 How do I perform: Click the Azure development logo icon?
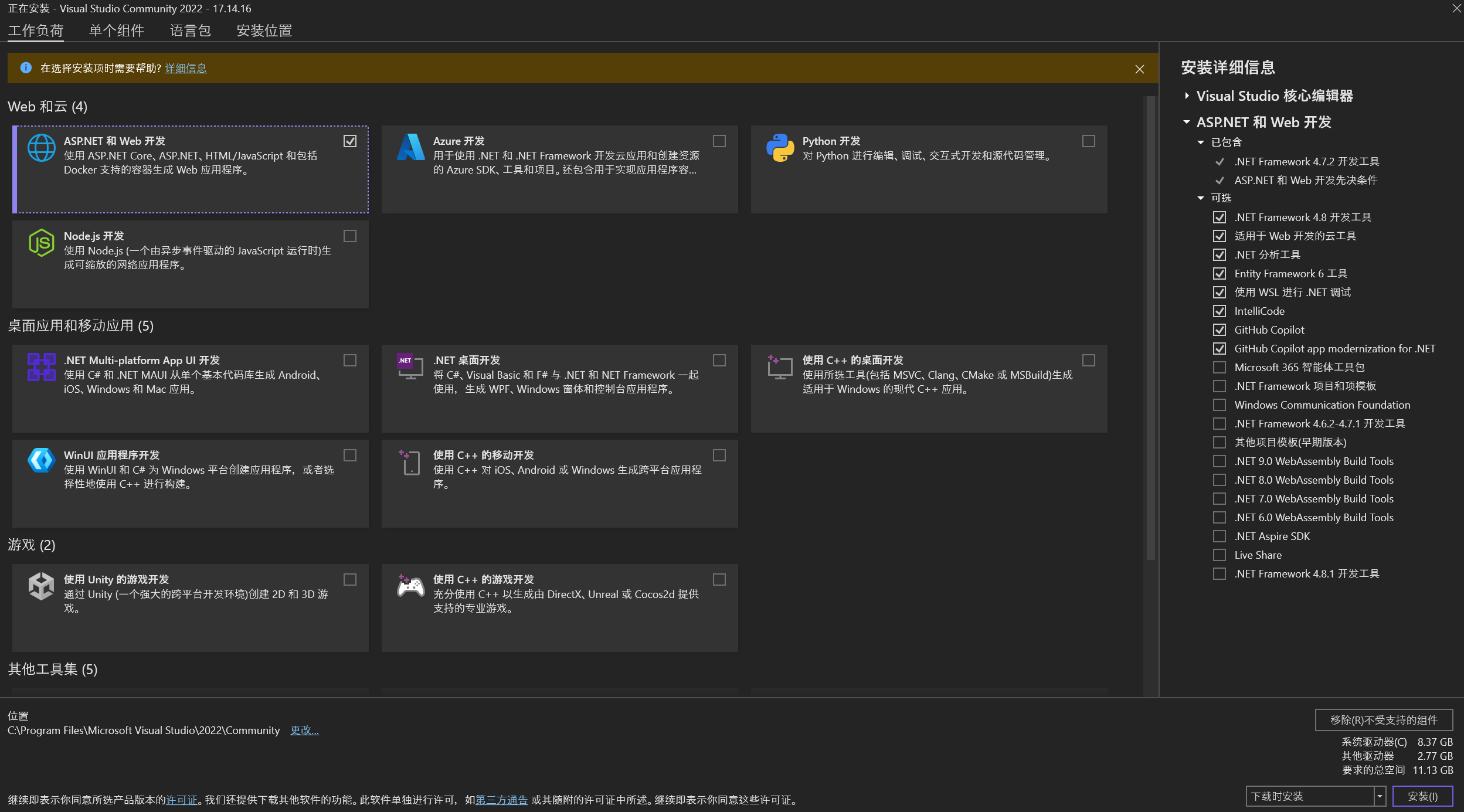[x=410, y=147]
